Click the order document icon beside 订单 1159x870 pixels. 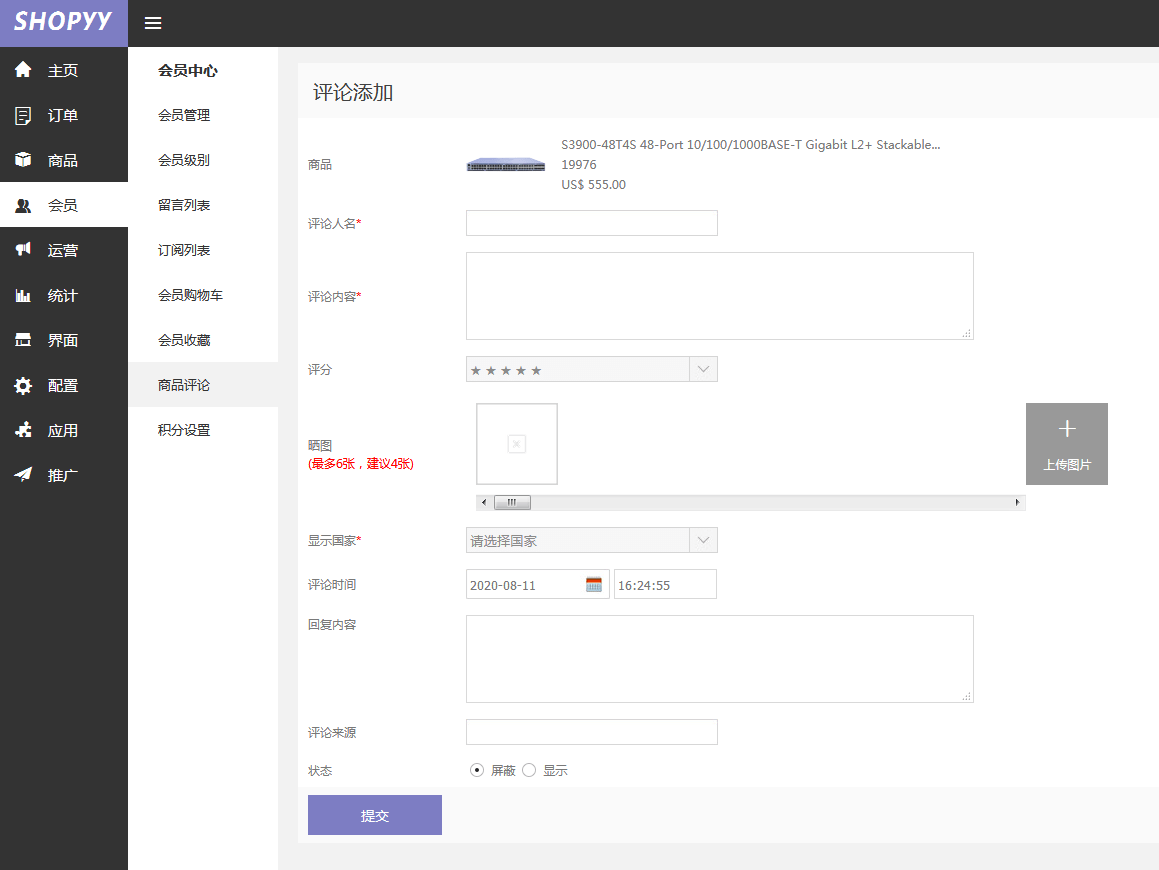[x=23, y=115]
